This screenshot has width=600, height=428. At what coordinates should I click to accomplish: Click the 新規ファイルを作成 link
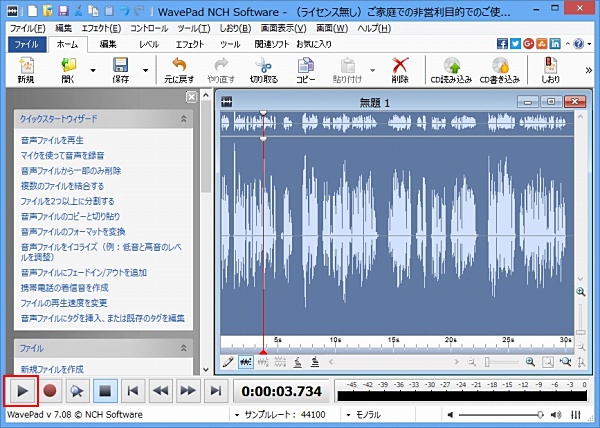tap(52, 369)
